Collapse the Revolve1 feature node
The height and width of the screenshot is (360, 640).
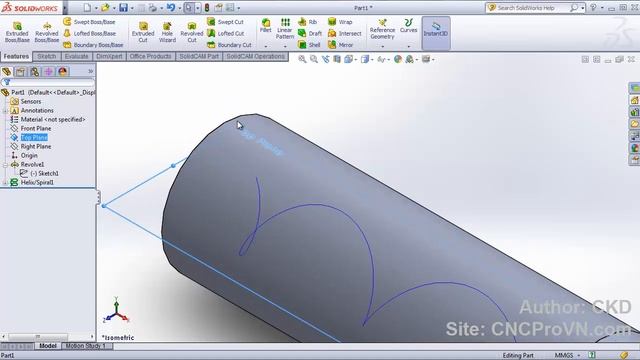click(x=6, y=164)
